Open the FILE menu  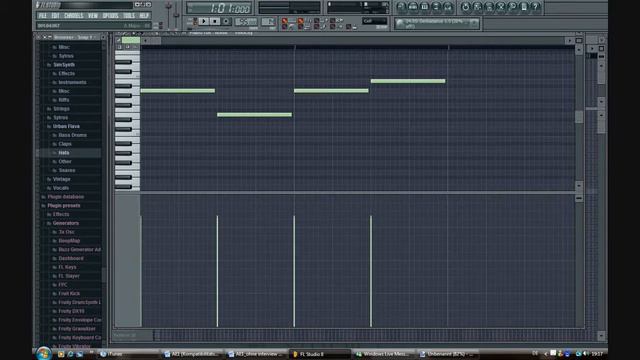click(42, 16)
